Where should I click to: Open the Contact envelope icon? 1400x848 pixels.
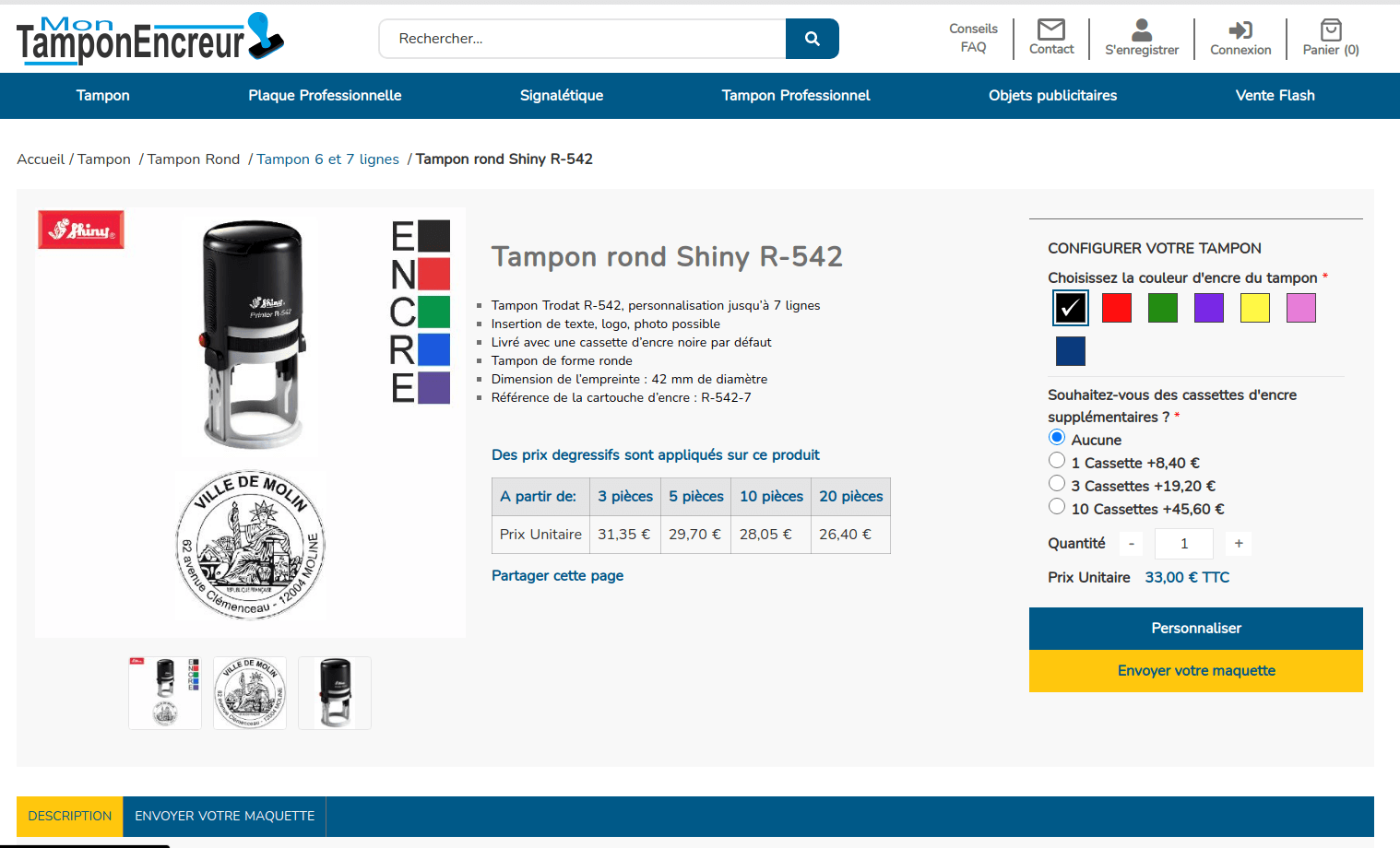[1051, 29]
